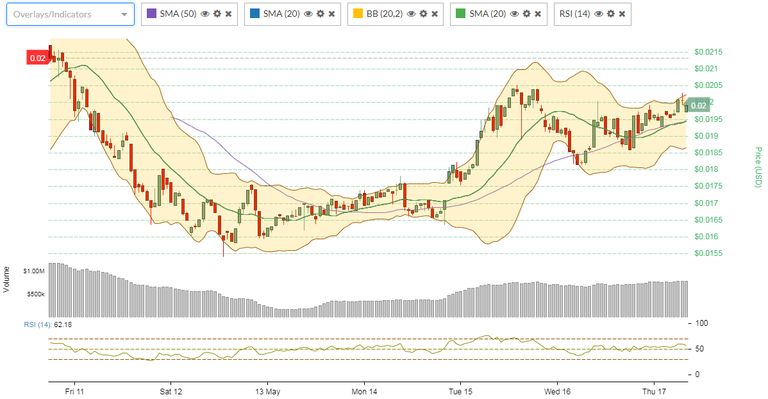Click the $0.016 price axis label
The image size is (768, 399).
(706, 236)
